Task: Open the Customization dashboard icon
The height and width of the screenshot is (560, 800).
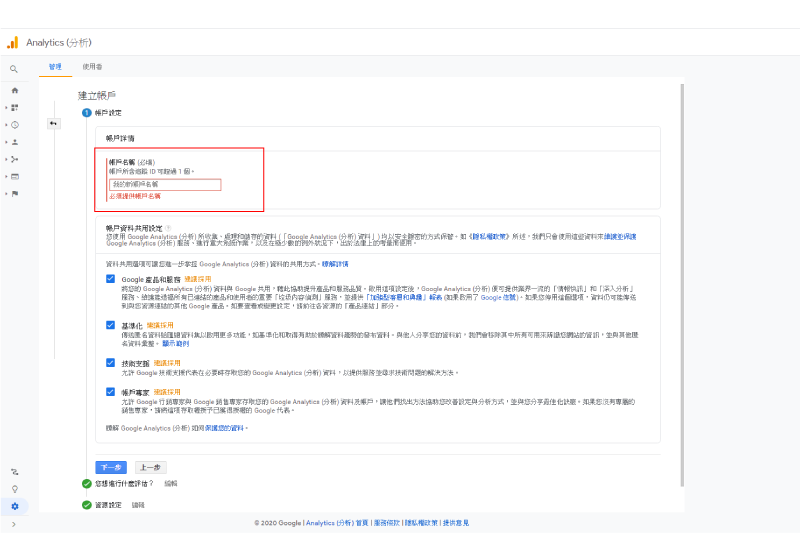Action: (x=15, y=108)
